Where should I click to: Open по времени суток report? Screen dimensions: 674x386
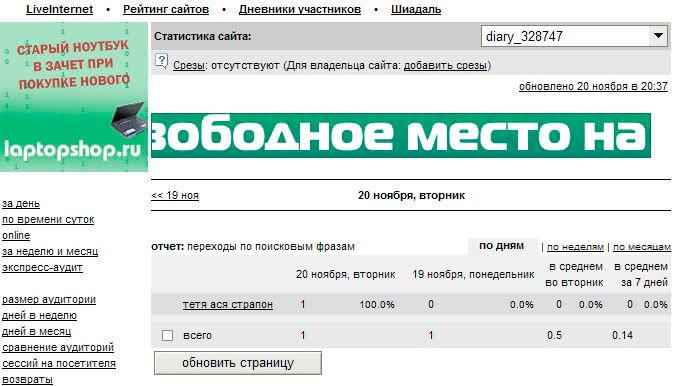pos(48,220)
